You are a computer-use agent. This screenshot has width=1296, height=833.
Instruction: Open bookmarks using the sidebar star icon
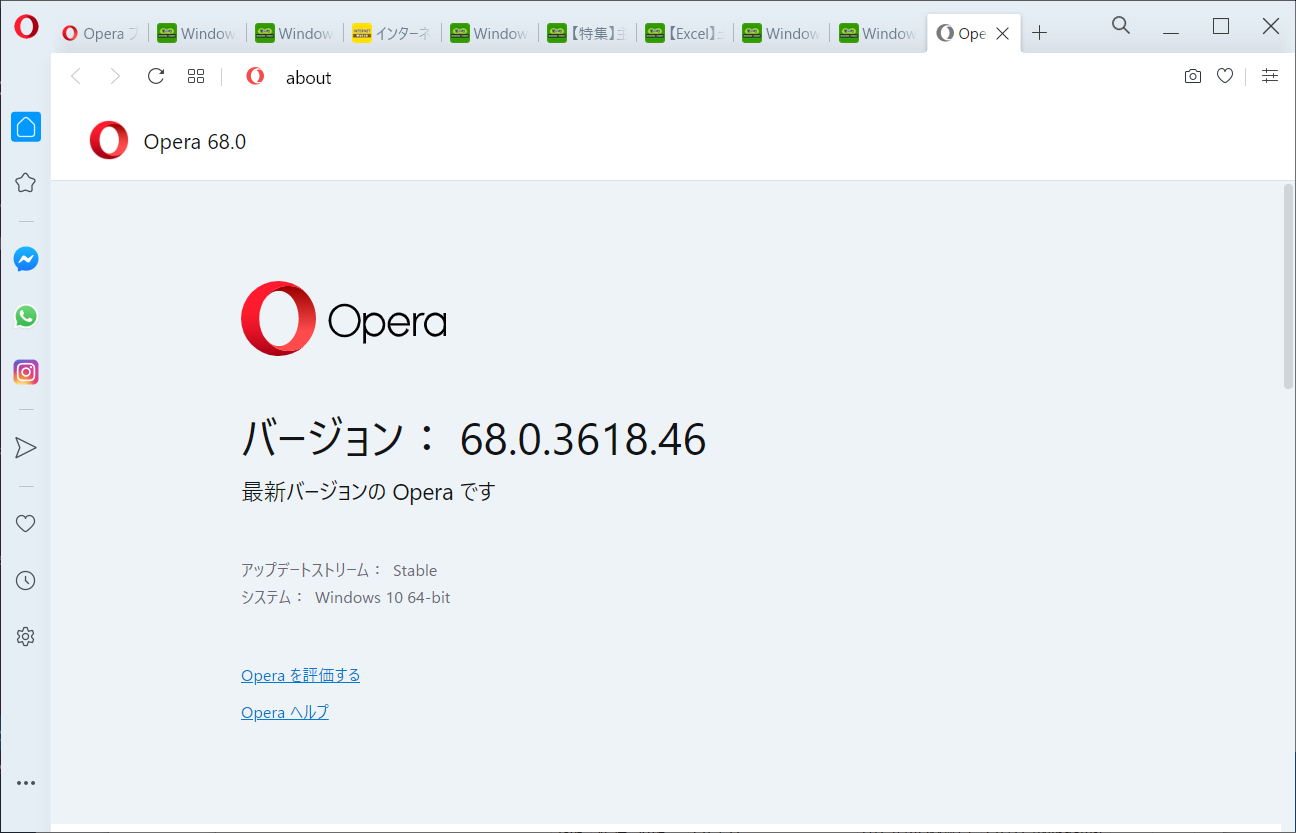point(25,182)
